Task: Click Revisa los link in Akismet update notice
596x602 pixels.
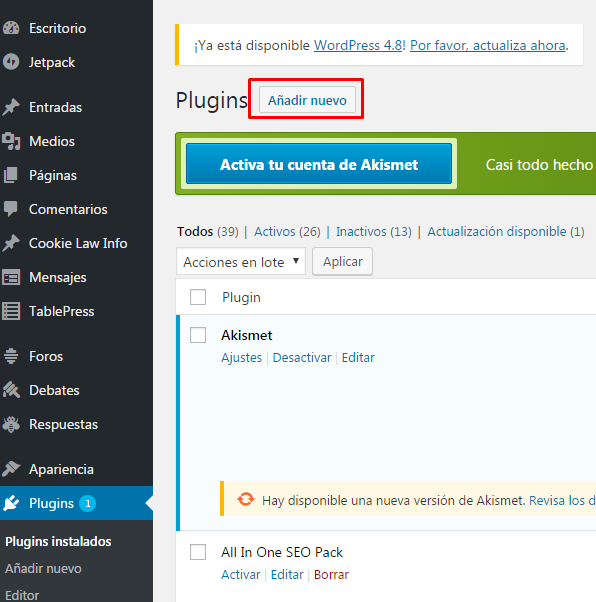Action: tap(563, 500)
